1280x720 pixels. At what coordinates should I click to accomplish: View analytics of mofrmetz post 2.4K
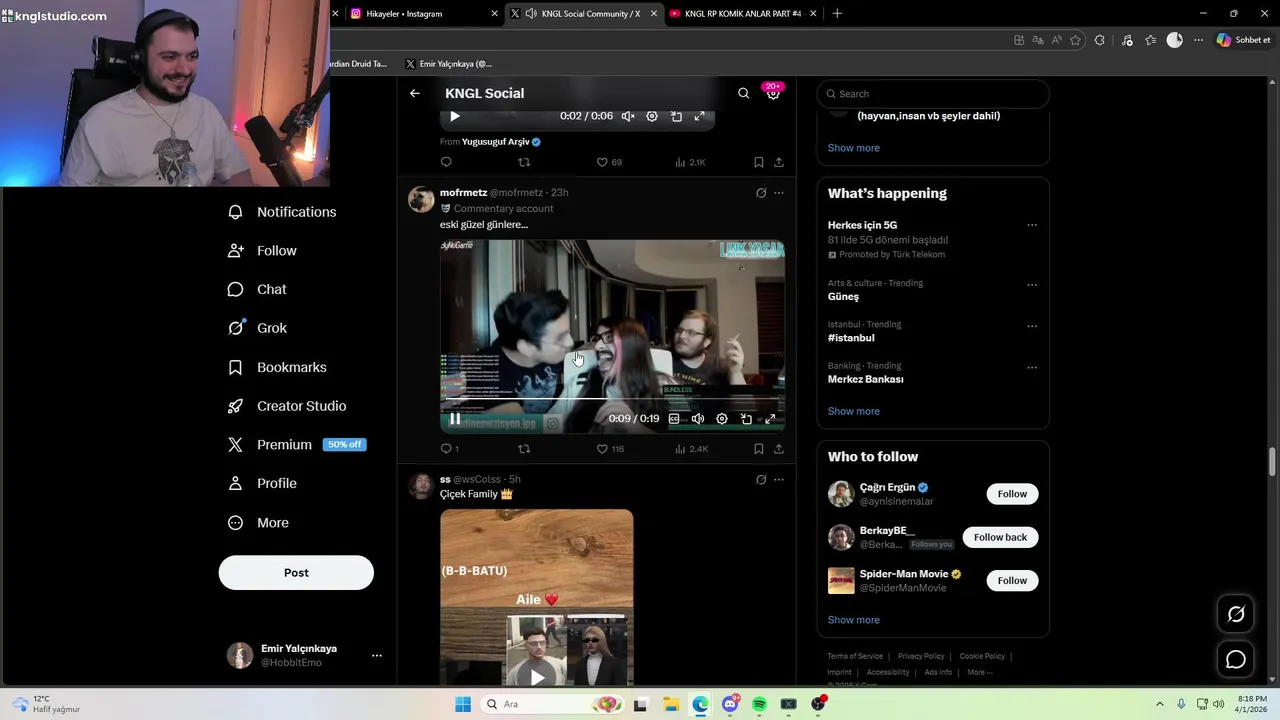[692, 449]
